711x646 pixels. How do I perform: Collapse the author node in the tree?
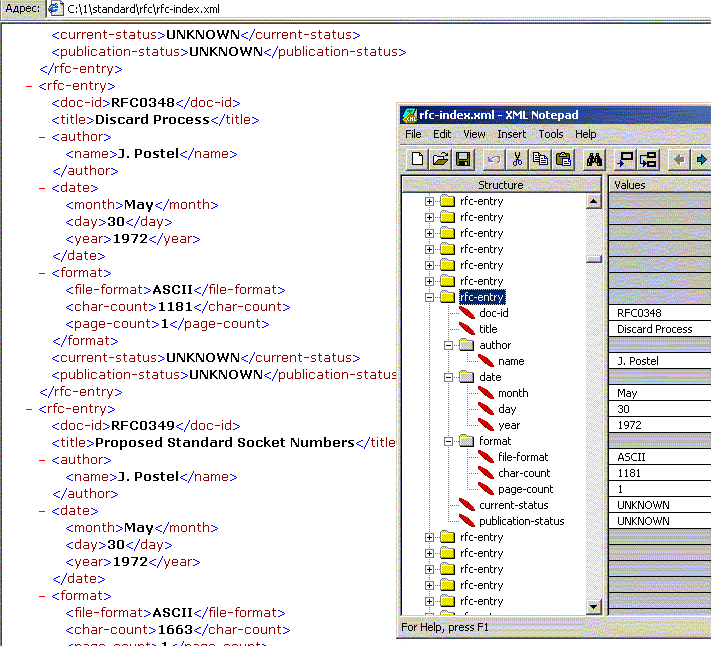(448, 345)
